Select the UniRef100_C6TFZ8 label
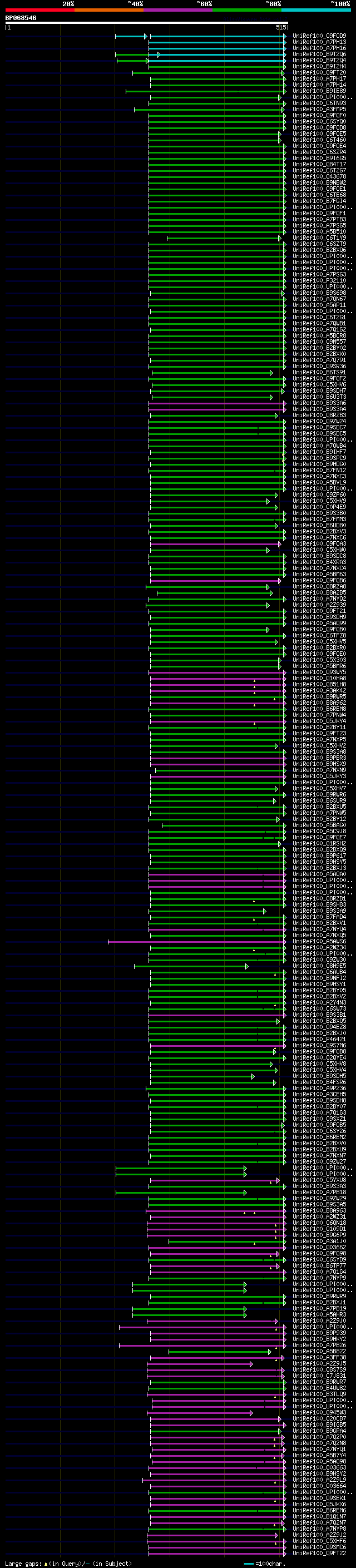This screenshot has height=1568, width=356. click(x=319, y=635)
